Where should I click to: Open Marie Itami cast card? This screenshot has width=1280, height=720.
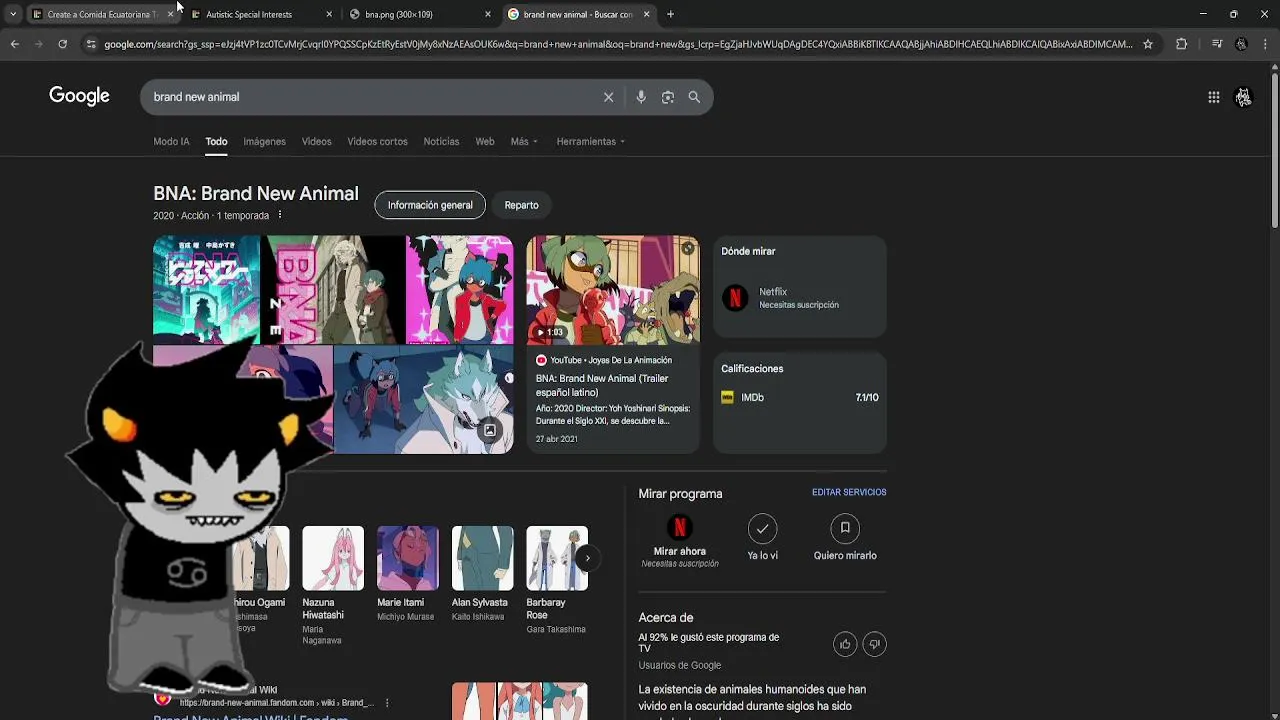[x=407, y=574]
